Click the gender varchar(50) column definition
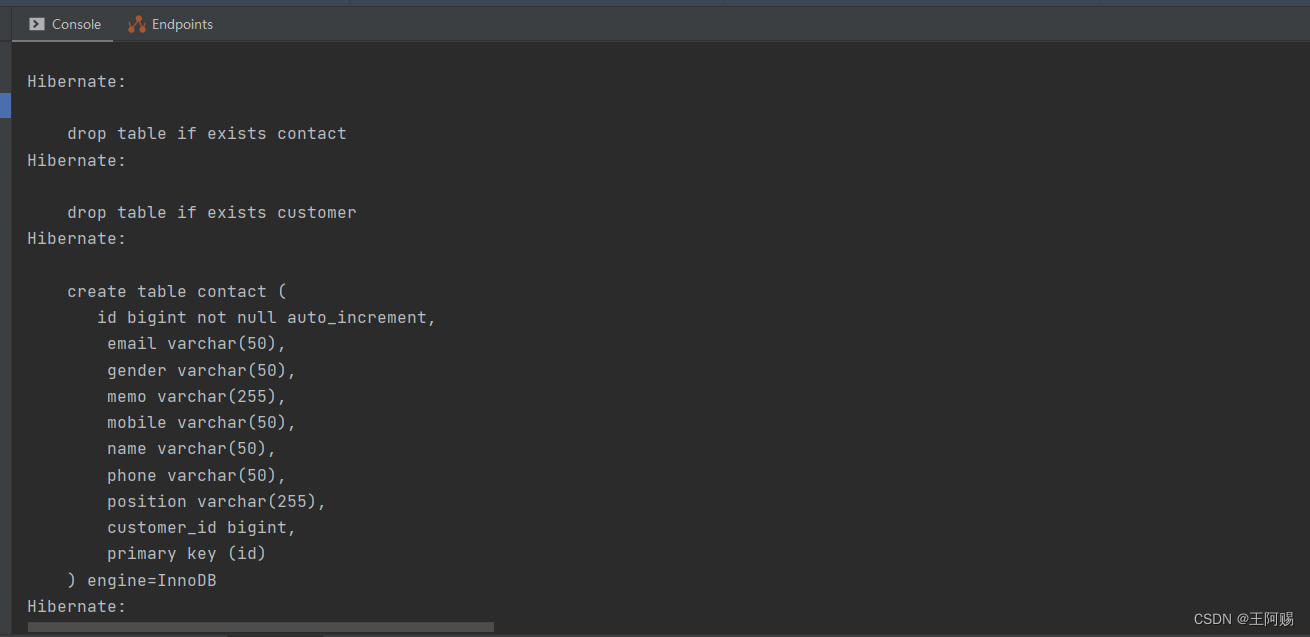 [x=201, y=370]
